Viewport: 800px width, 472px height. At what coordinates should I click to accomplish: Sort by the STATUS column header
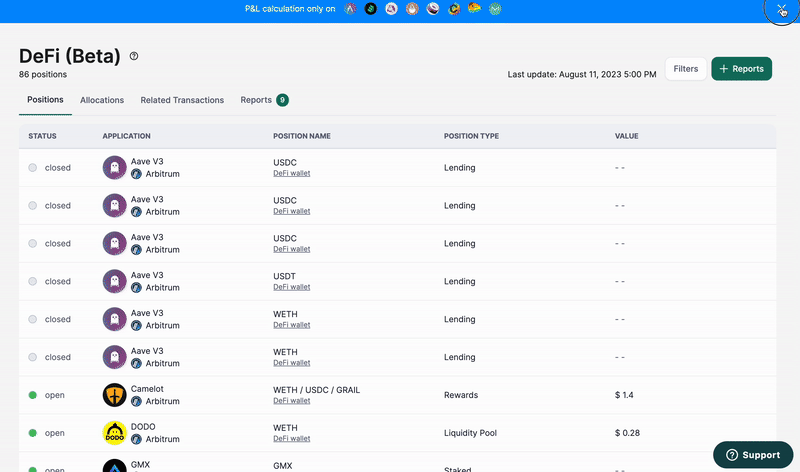(x=42, y=136)
